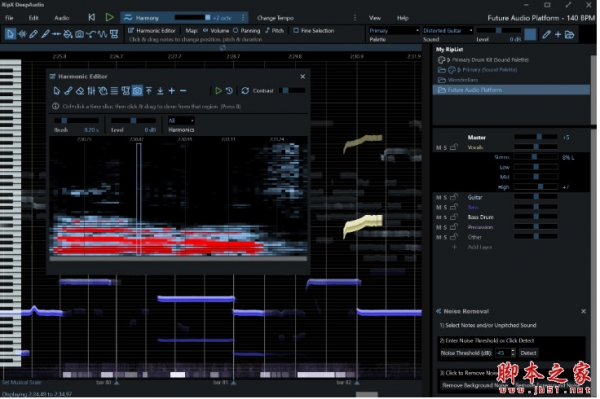Screen dimensions: 600x399
Task: Select the arrow tool in Harmonic Editor
Action: pos(57,91)
